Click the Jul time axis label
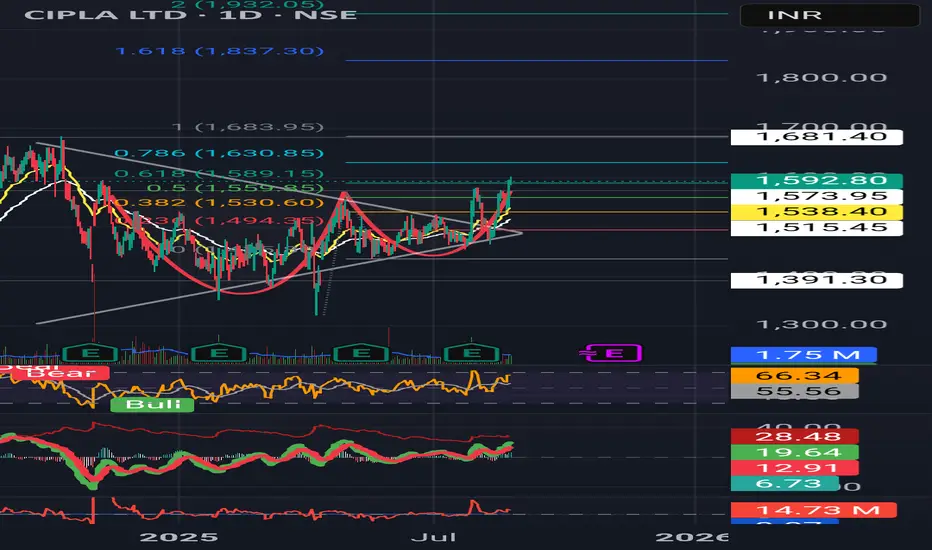 434,538
